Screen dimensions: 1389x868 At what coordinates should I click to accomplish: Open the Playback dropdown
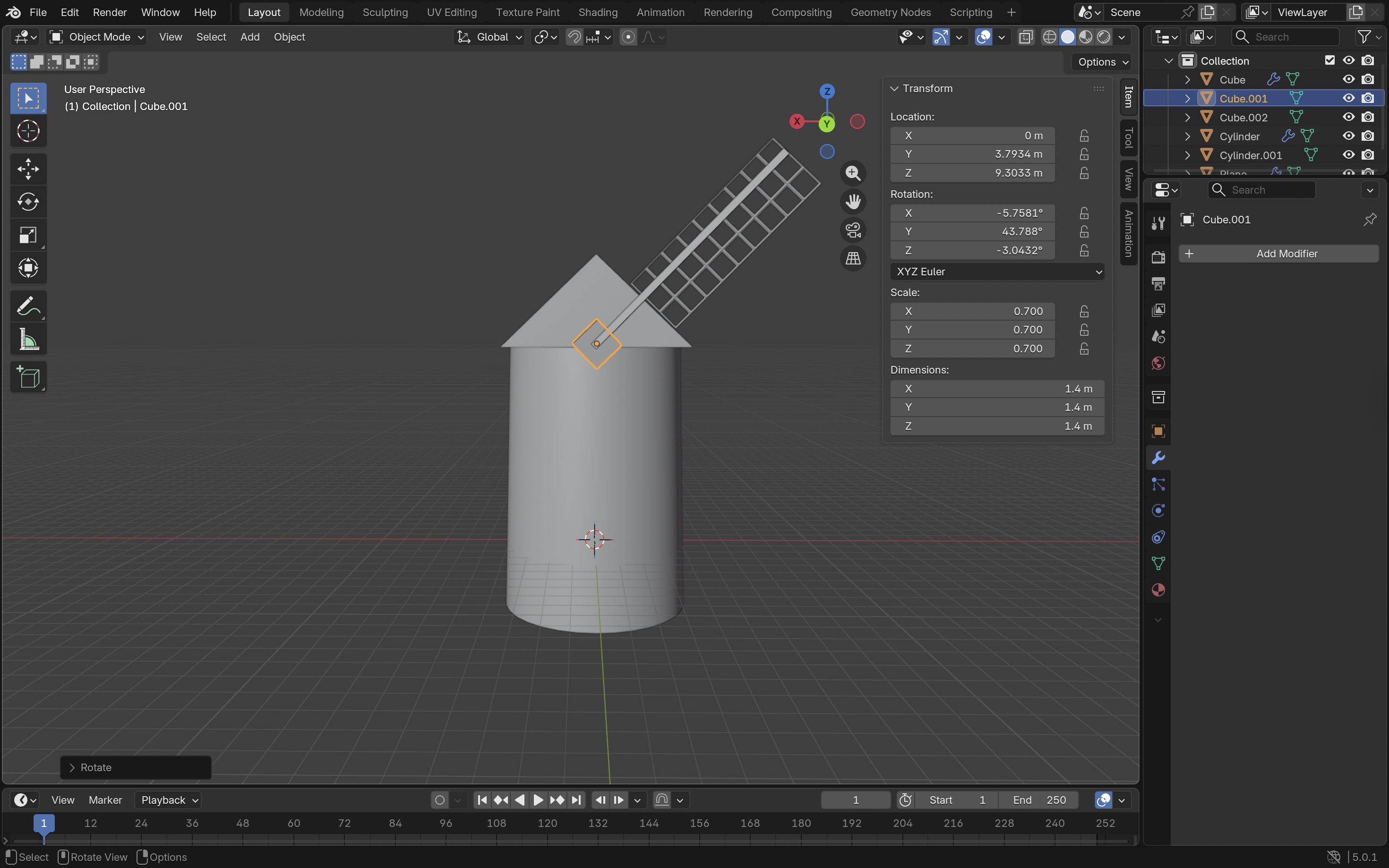[x=168, y=800]
